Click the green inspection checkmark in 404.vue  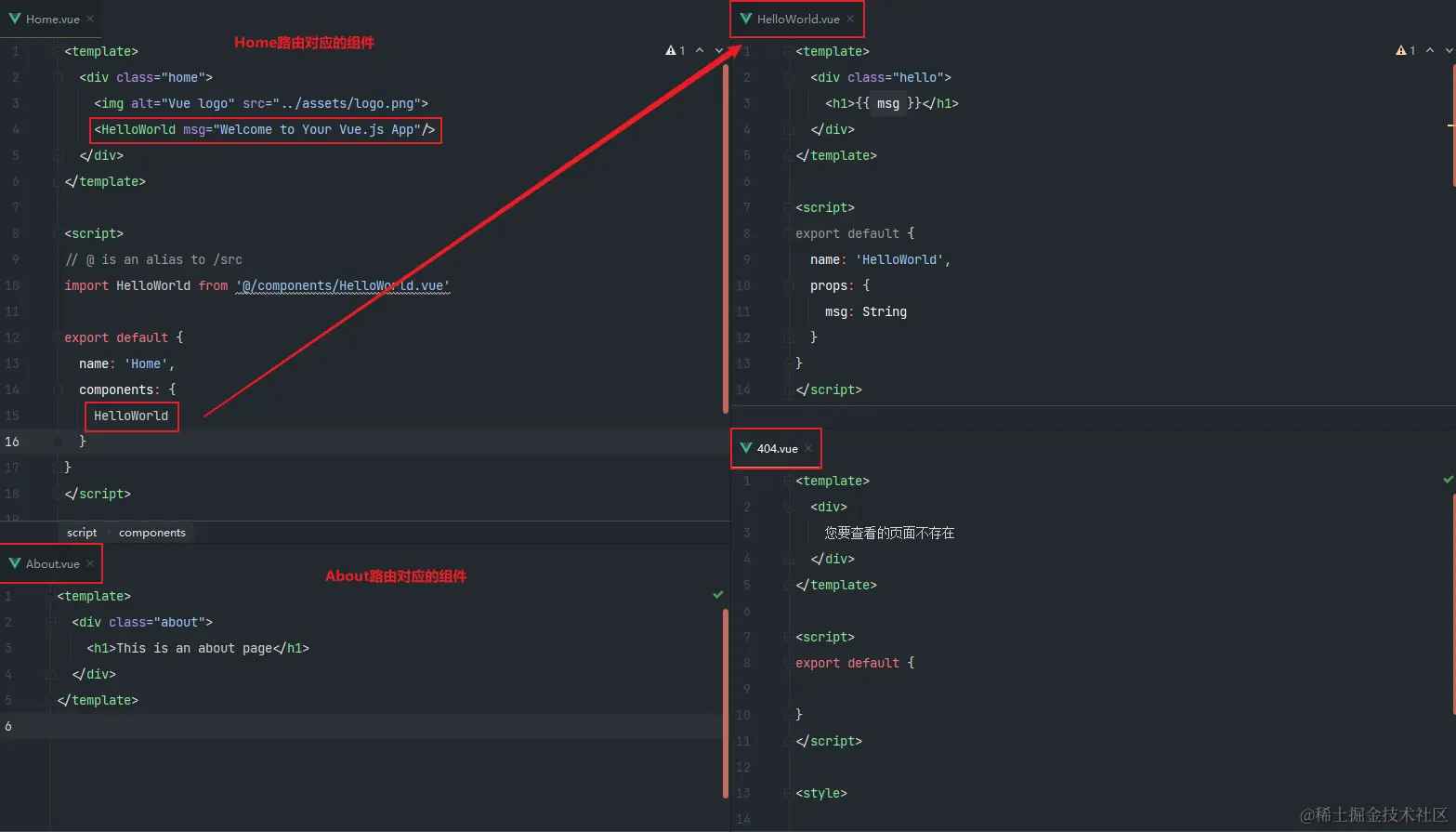click(x=1448, y=480)
